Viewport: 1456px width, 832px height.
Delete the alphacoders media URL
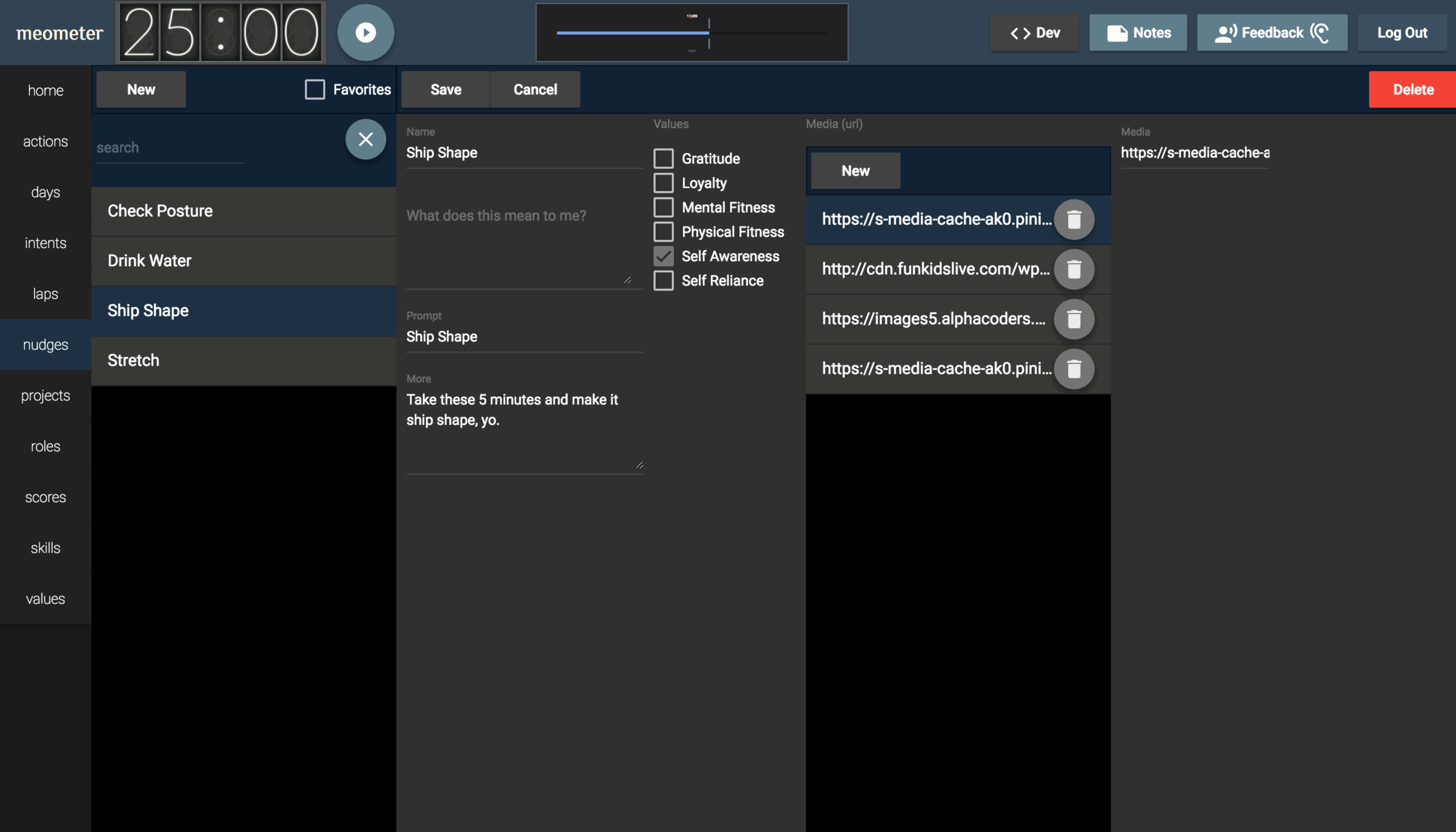point(1074,319)
